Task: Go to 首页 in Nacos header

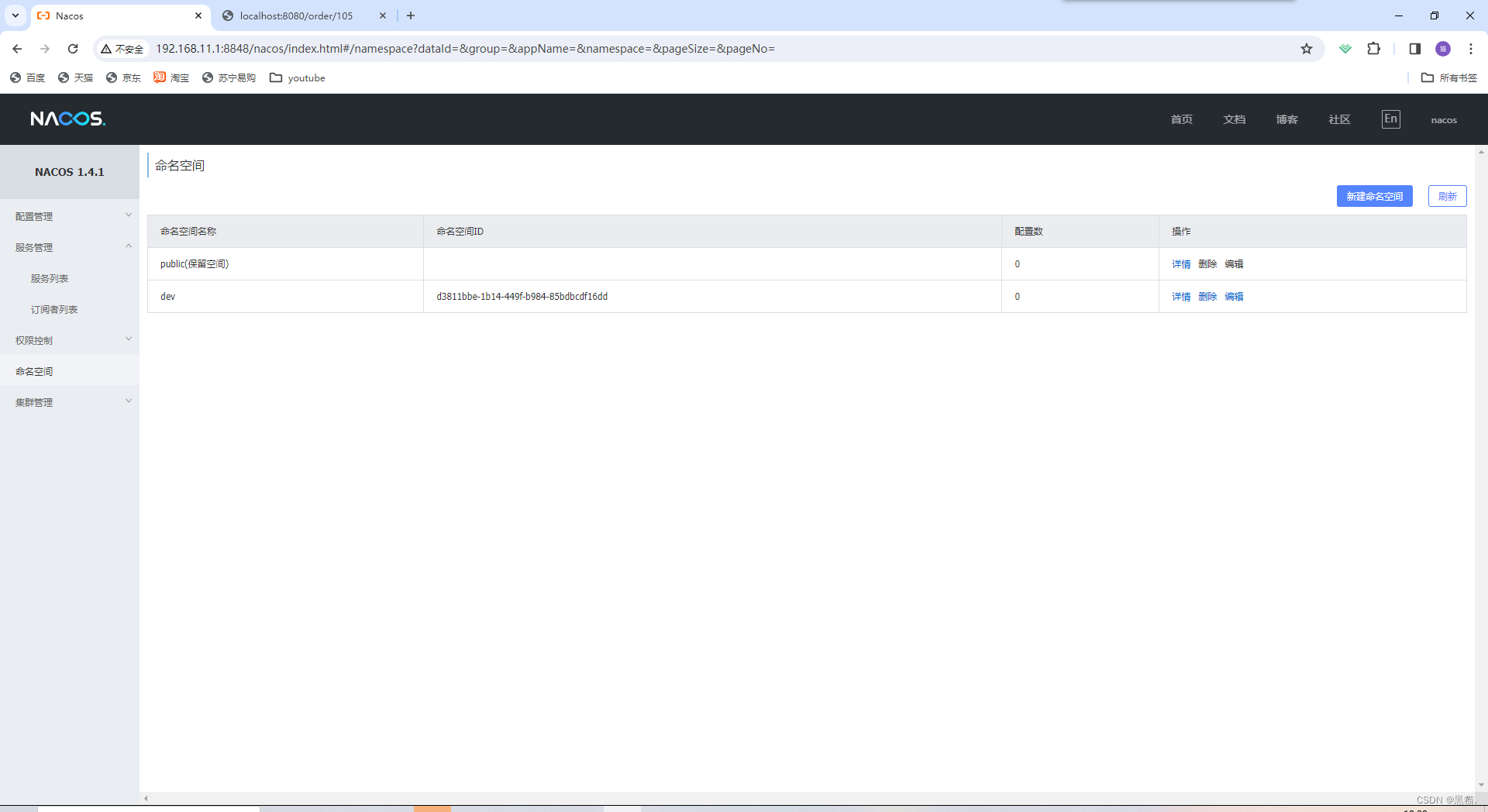Action: [x=1181, y=119]
